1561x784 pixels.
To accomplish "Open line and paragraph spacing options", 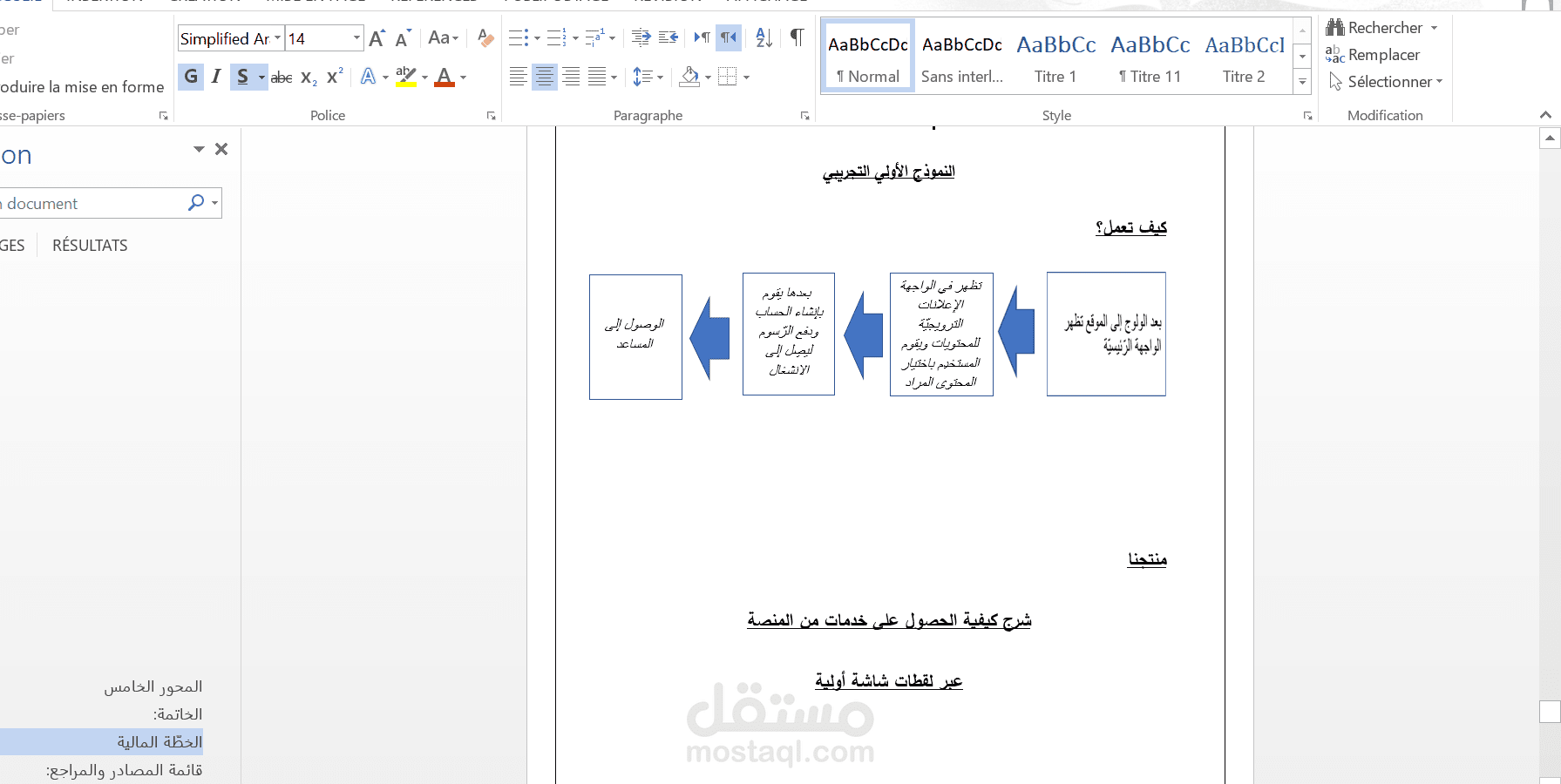I will click(x=642, y=77).
